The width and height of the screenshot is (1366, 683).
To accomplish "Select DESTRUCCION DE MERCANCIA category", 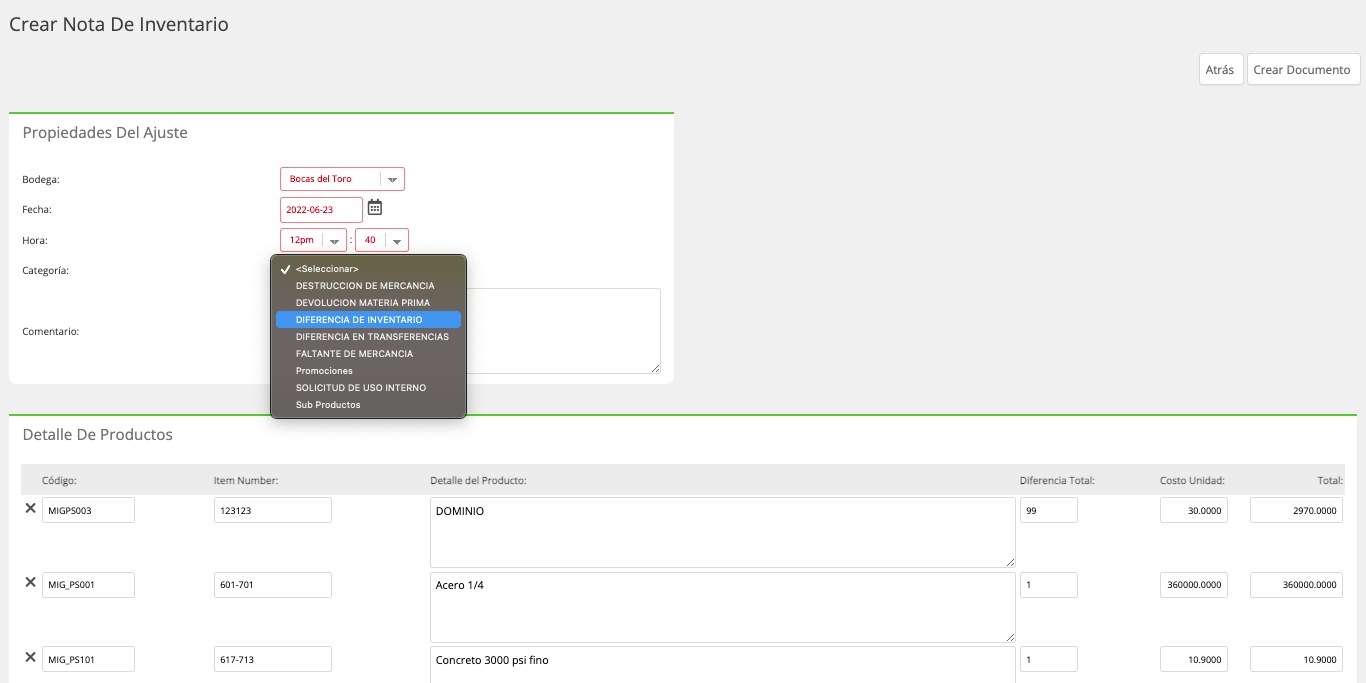I will 368,286.
